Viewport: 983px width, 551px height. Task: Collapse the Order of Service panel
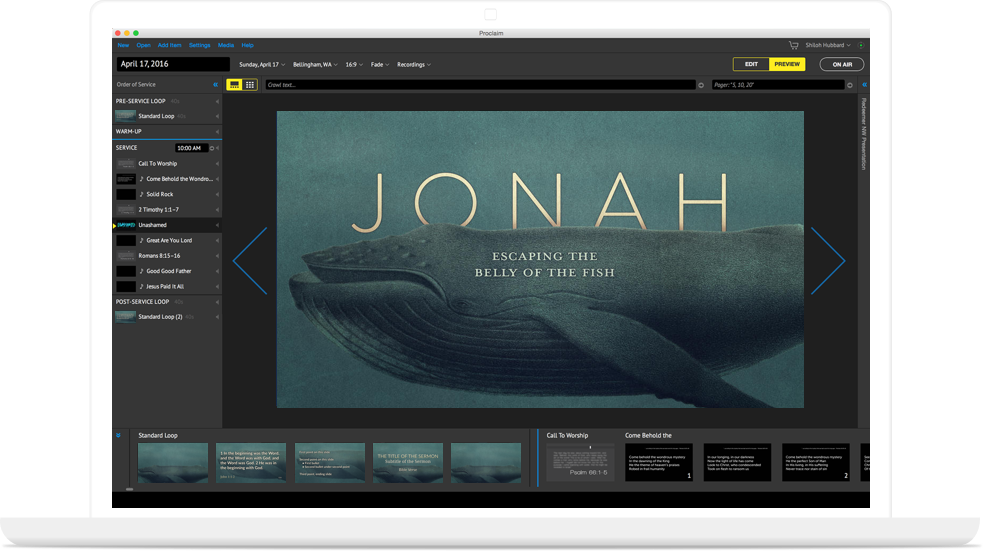[215, 85]
